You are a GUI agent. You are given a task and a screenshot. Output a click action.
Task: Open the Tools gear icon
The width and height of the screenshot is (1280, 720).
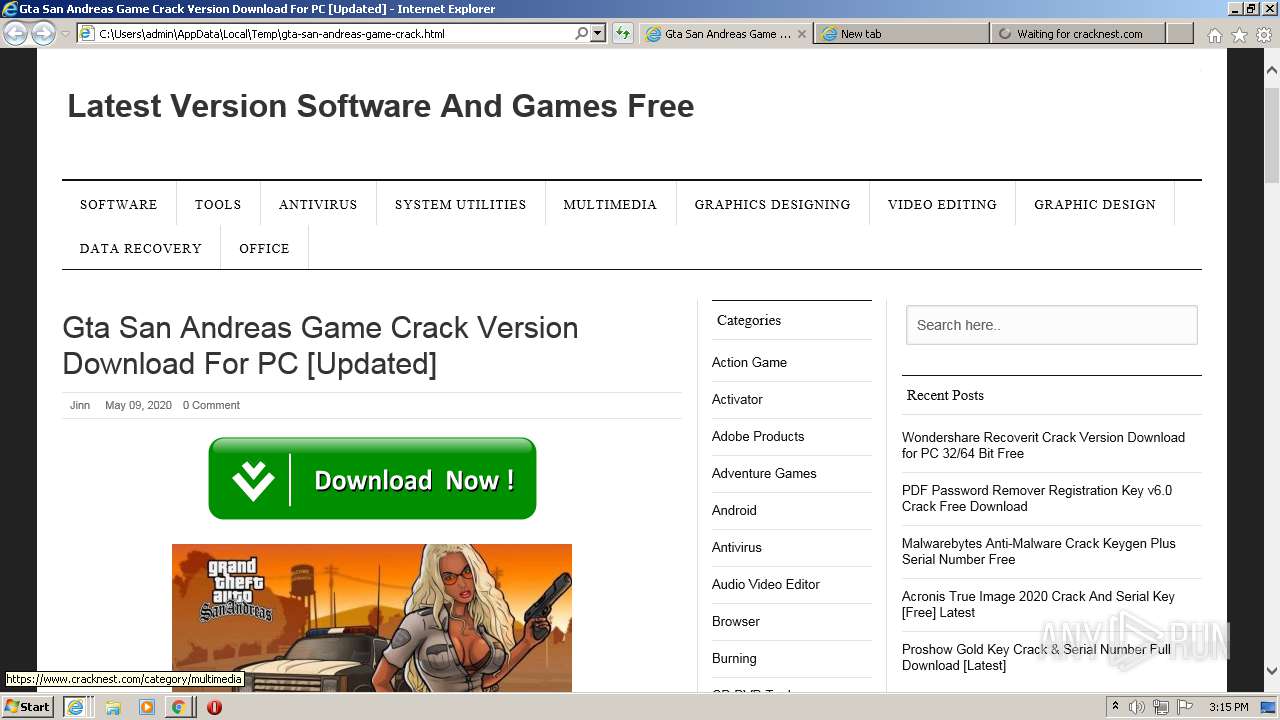coord(1263,34)
